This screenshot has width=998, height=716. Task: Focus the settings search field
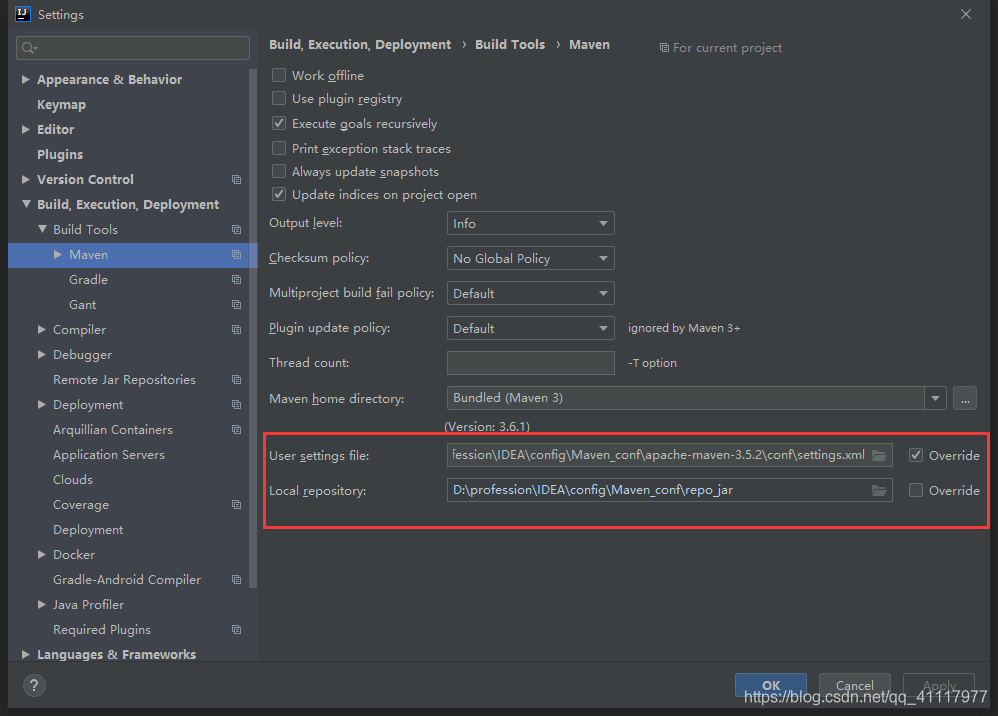tap(132, 48)
